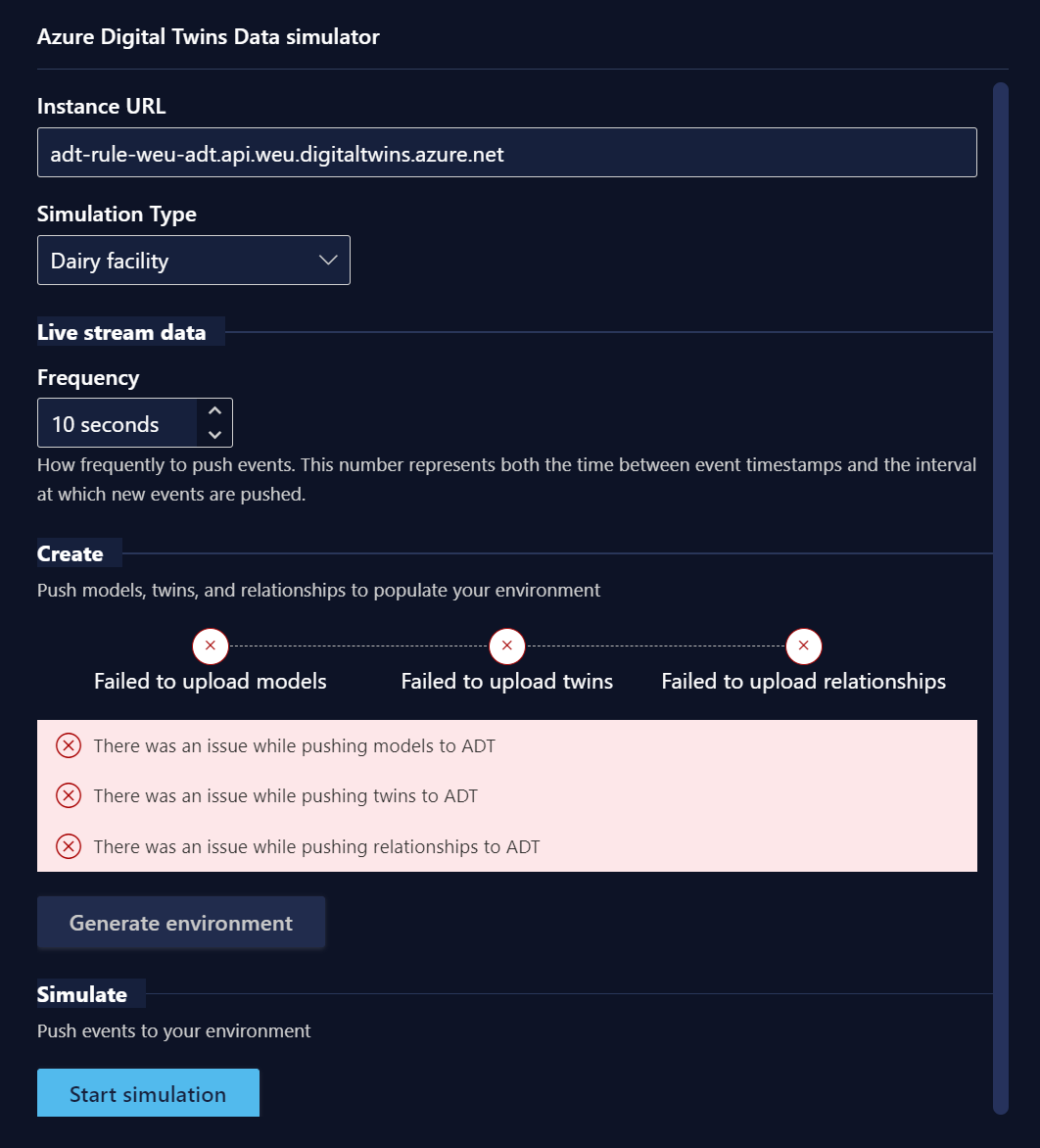
Task: Click the 'How frequently to push events' description
Action: pos(506,480)
